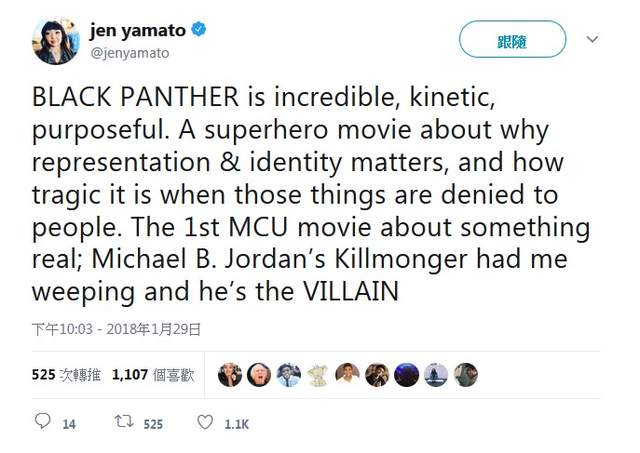The height and width of the screenshot is (453, 640).
Task: Click the pale cream-colored liker avatar
Action: pyautogui.click(x=318, y=375)
